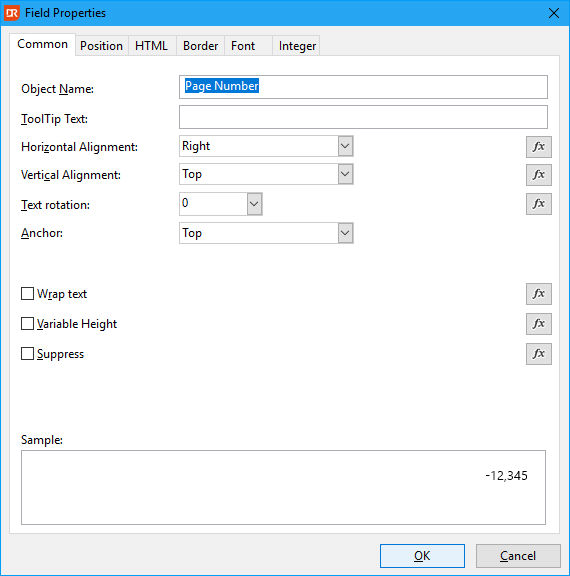Viewport: 570px width, 576px height.
Task: Open formula editor for Vertical Alignment
Action: point(538,174)
